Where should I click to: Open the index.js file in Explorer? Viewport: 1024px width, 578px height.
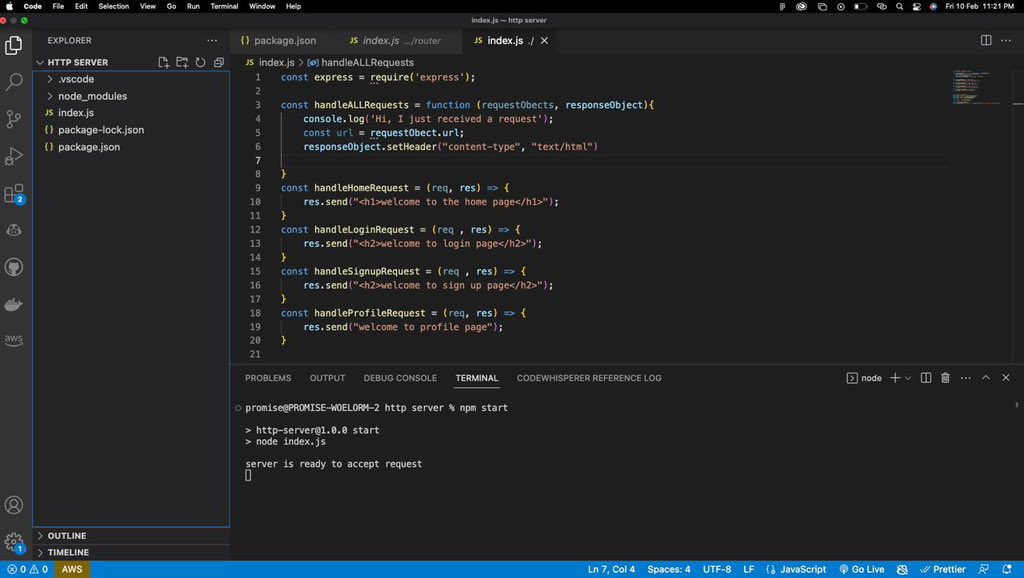point(76,113)
